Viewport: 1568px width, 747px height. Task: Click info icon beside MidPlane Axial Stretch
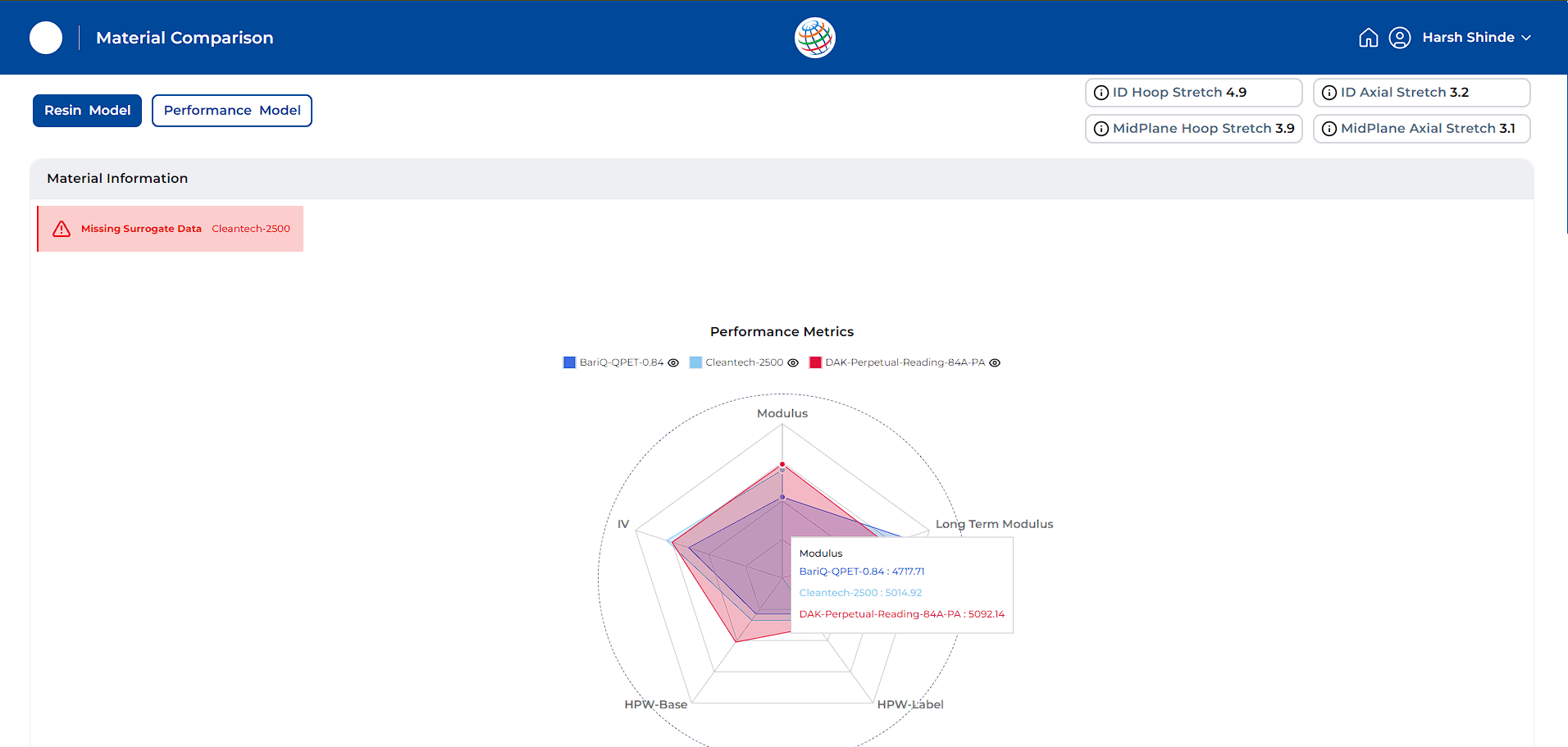click(x=1329, y=129)
